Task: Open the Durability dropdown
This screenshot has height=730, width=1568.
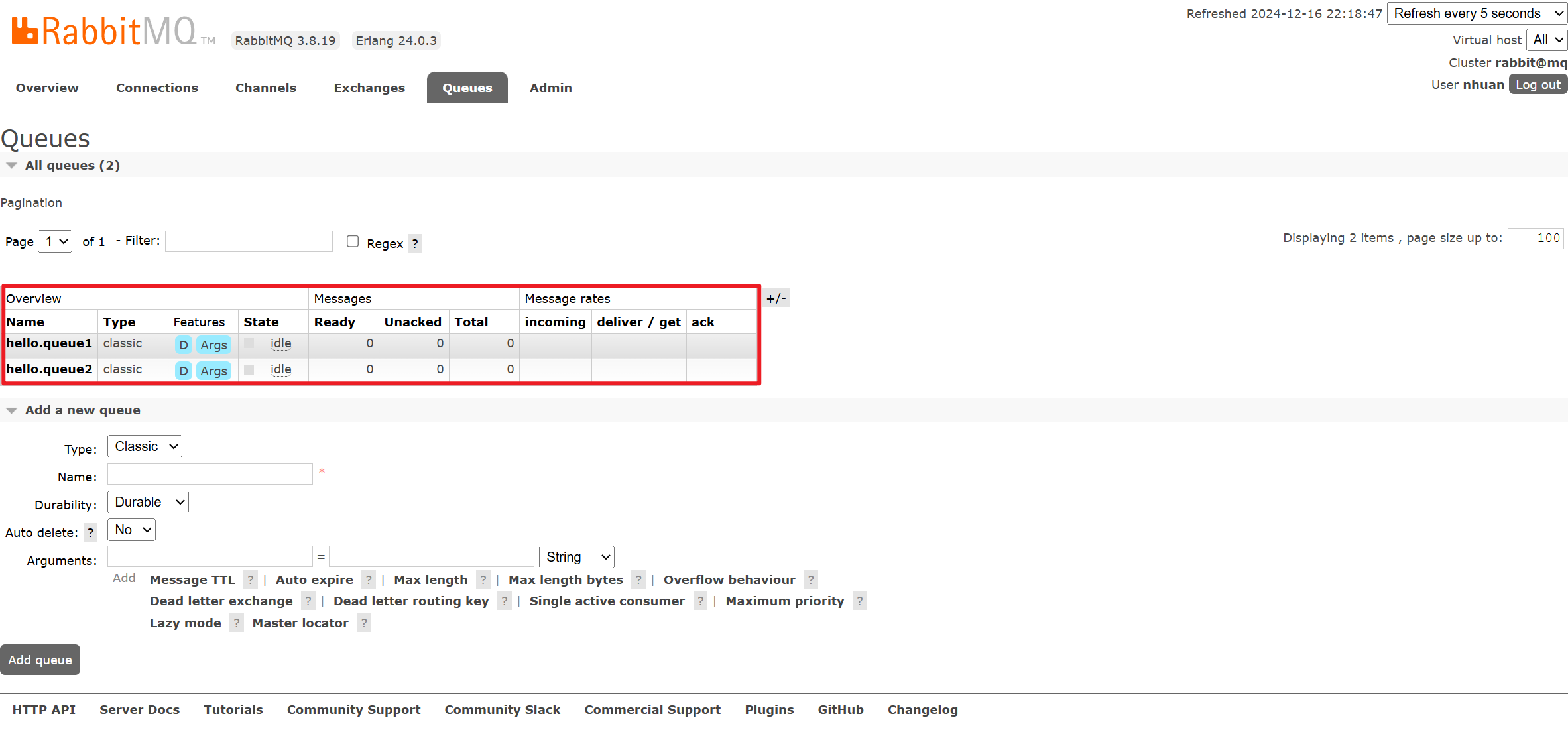Action: point(148,502)
